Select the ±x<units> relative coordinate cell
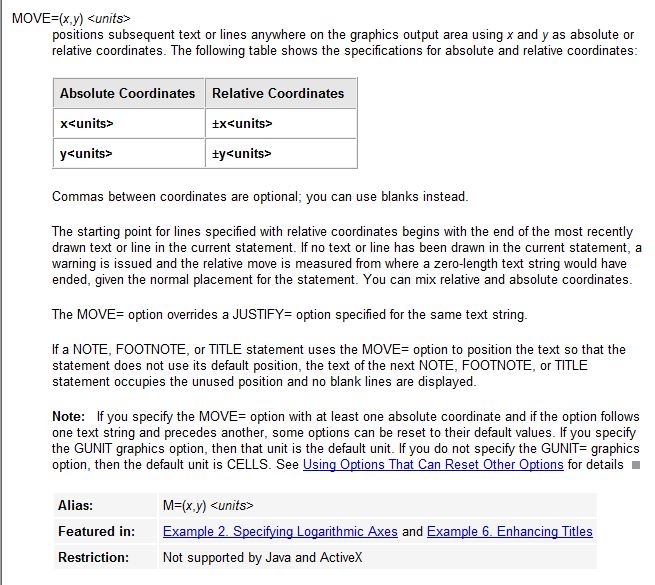This screenshot has height=585, width=655. [x=243, y=124]
